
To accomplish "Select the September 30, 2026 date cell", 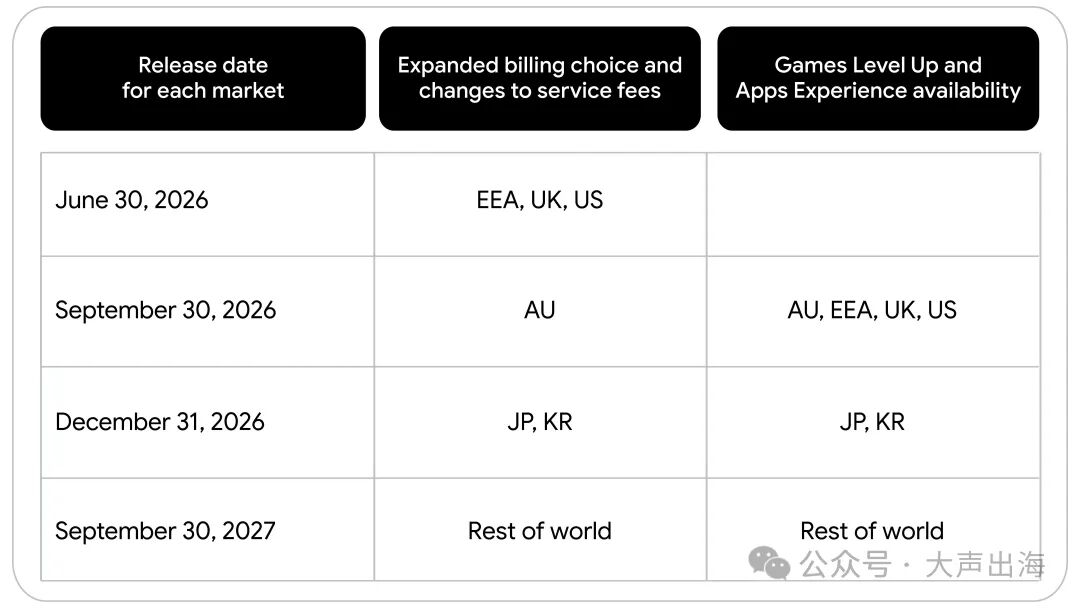I will [207, 311].
